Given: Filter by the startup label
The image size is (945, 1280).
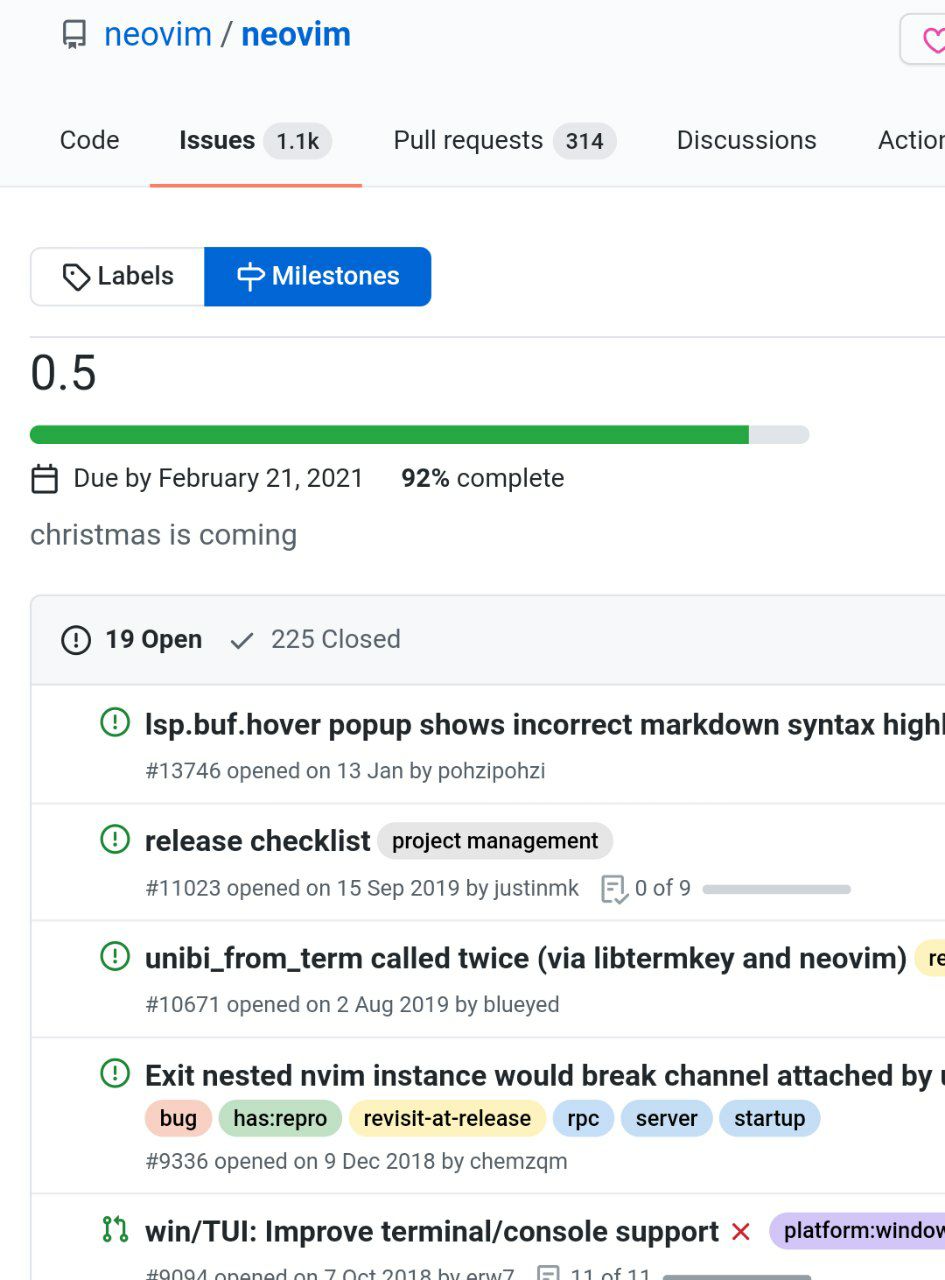Looking at the screenshot, I should (x=769, y=1118).
